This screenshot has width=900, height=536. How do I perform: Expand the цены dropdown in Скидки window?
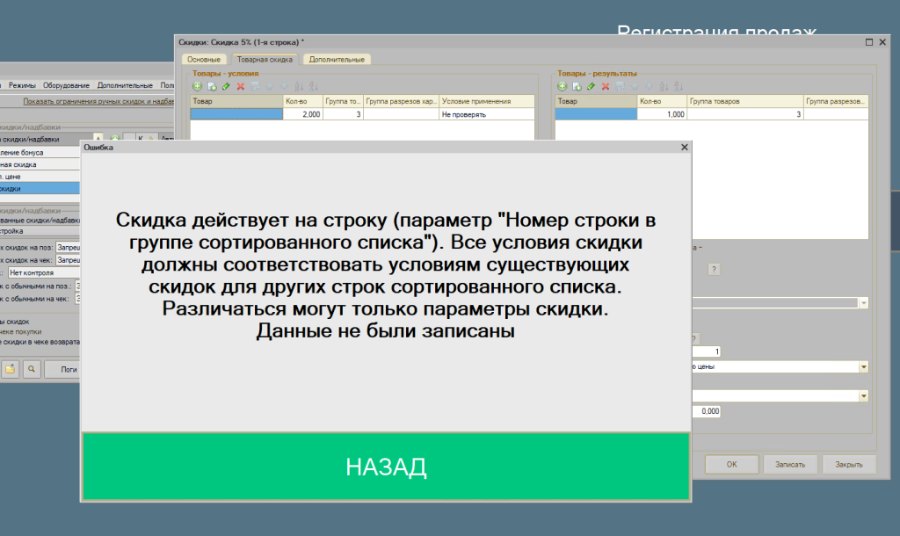[x=863, y=367]
